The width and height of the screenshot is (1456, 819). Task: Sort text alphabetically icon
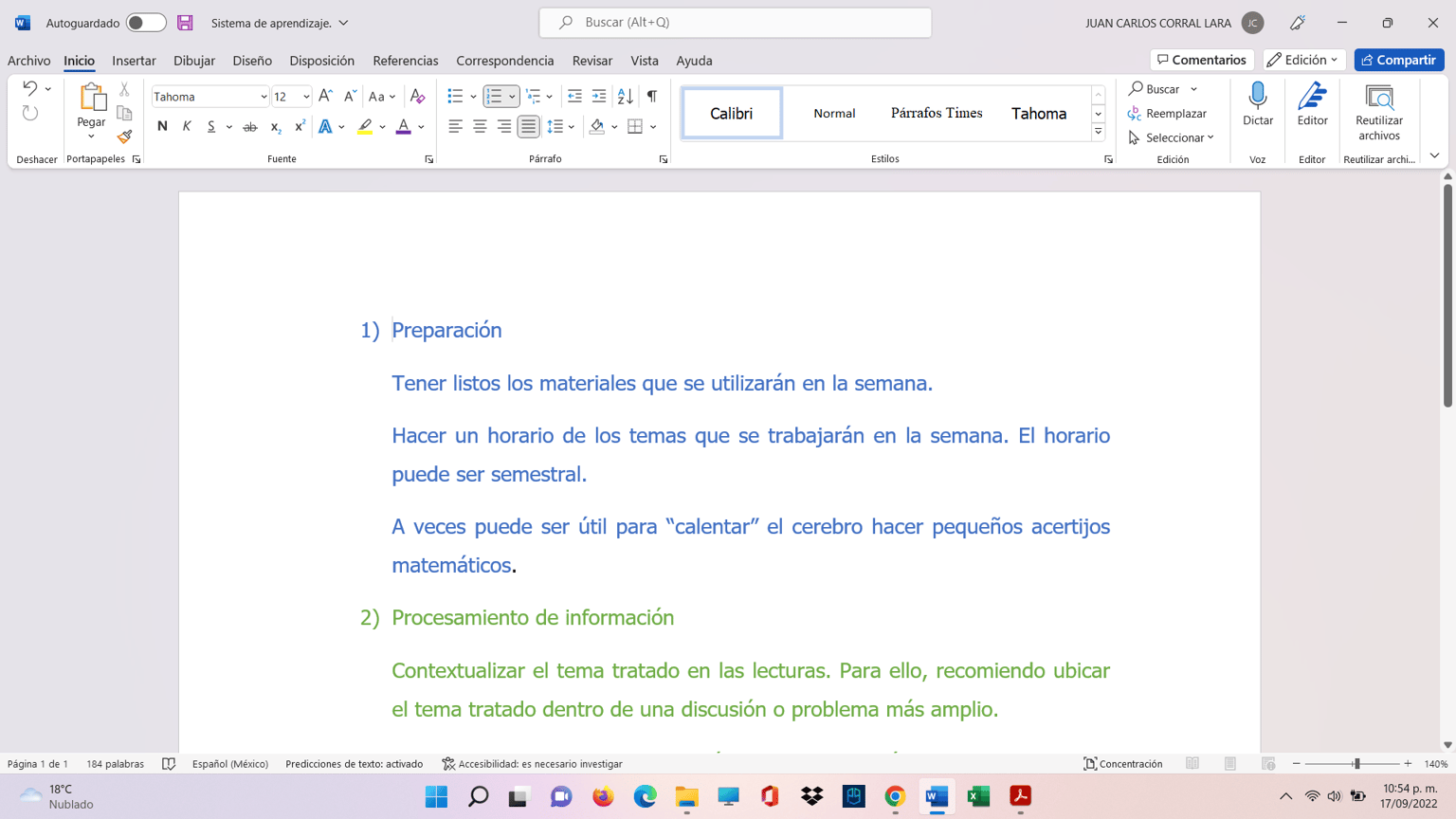coord(626,96)
